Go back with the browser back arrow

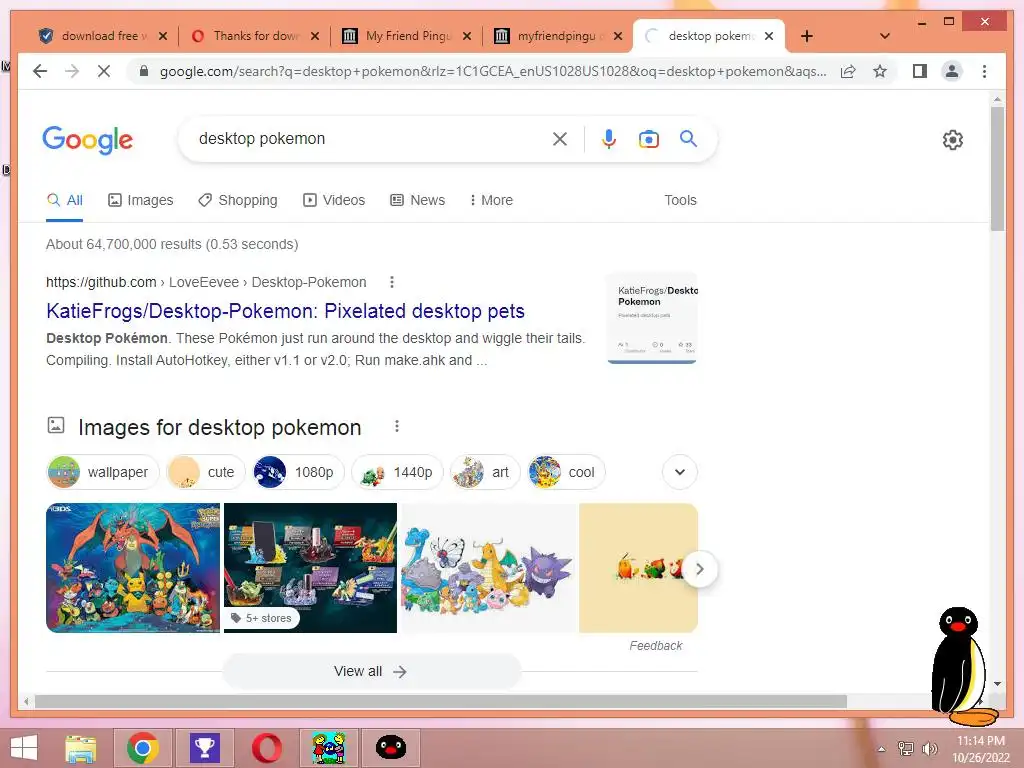pyautogui.click(x=40, y=71)
